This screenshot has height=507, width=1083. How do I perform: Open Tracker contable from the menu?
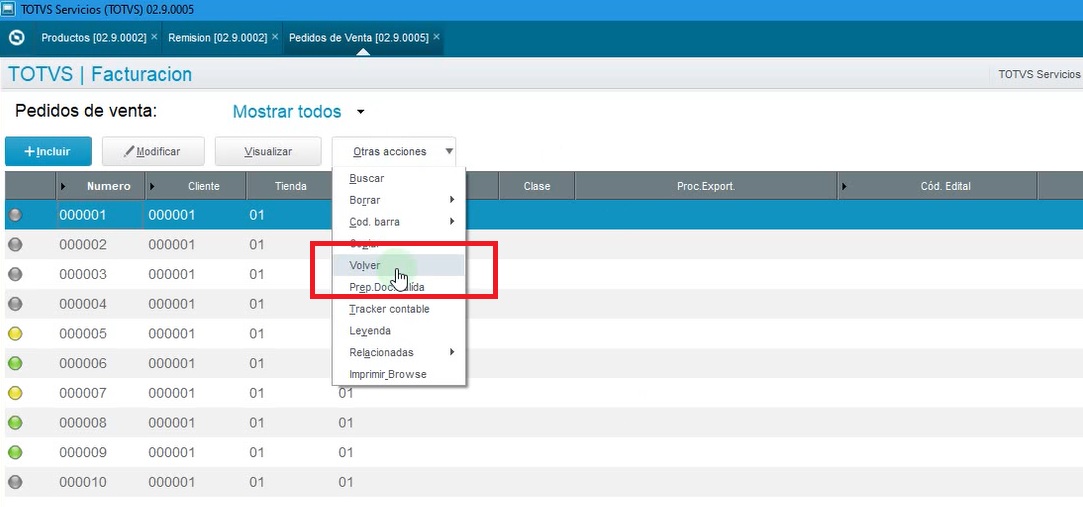point(390,309)
